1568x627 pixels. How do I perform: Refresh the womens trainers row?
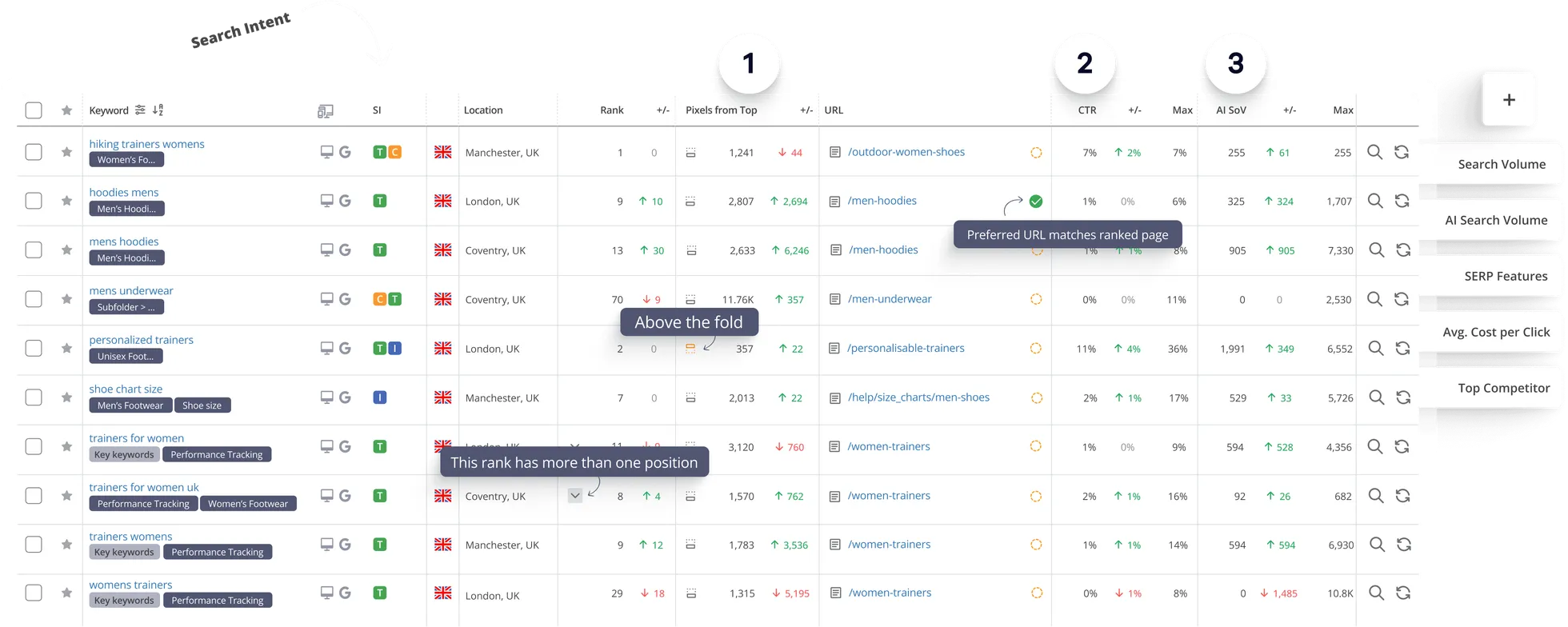tap(1403, 593)
